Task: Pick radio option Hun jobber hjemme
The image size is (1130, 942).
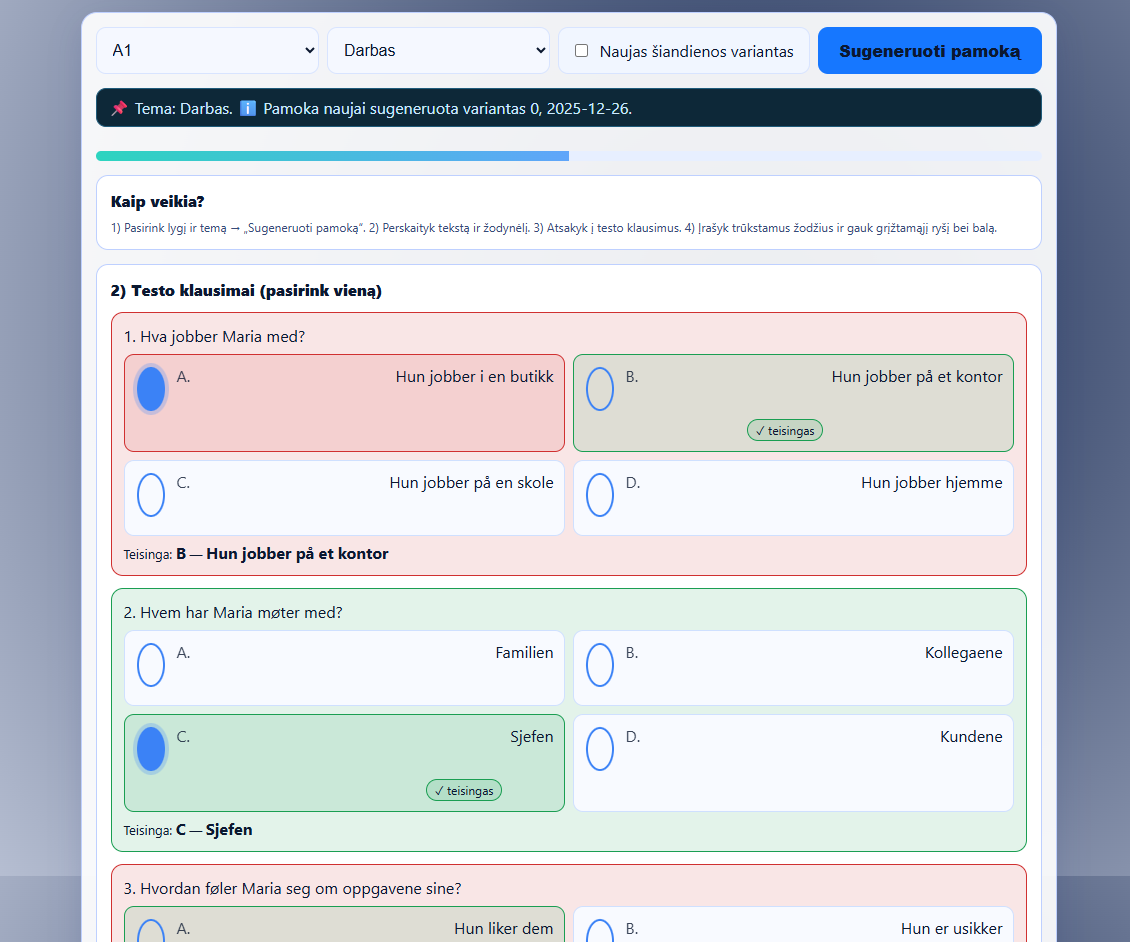Action: pyautogui.click(x=600, y=495)
